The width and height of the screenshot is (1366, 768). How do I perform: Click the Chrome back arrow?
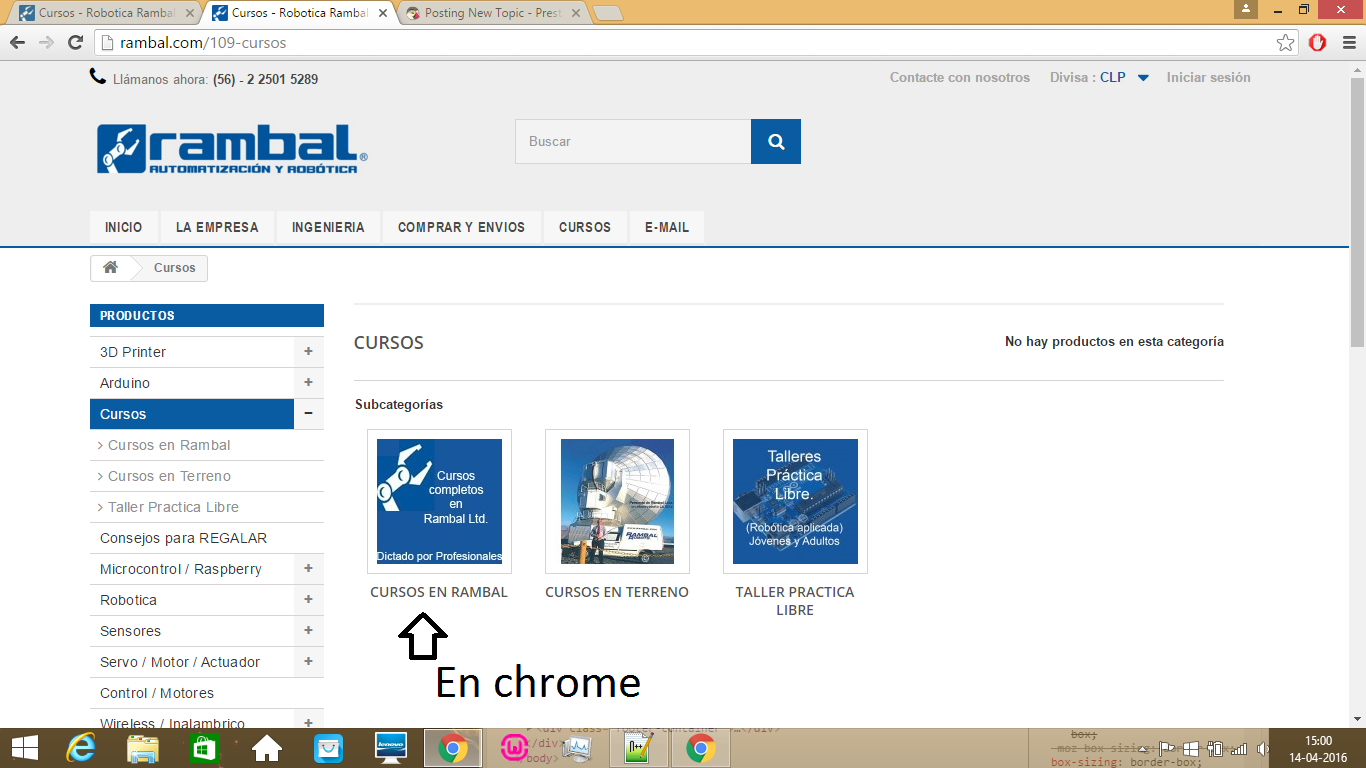pos(17,43)
